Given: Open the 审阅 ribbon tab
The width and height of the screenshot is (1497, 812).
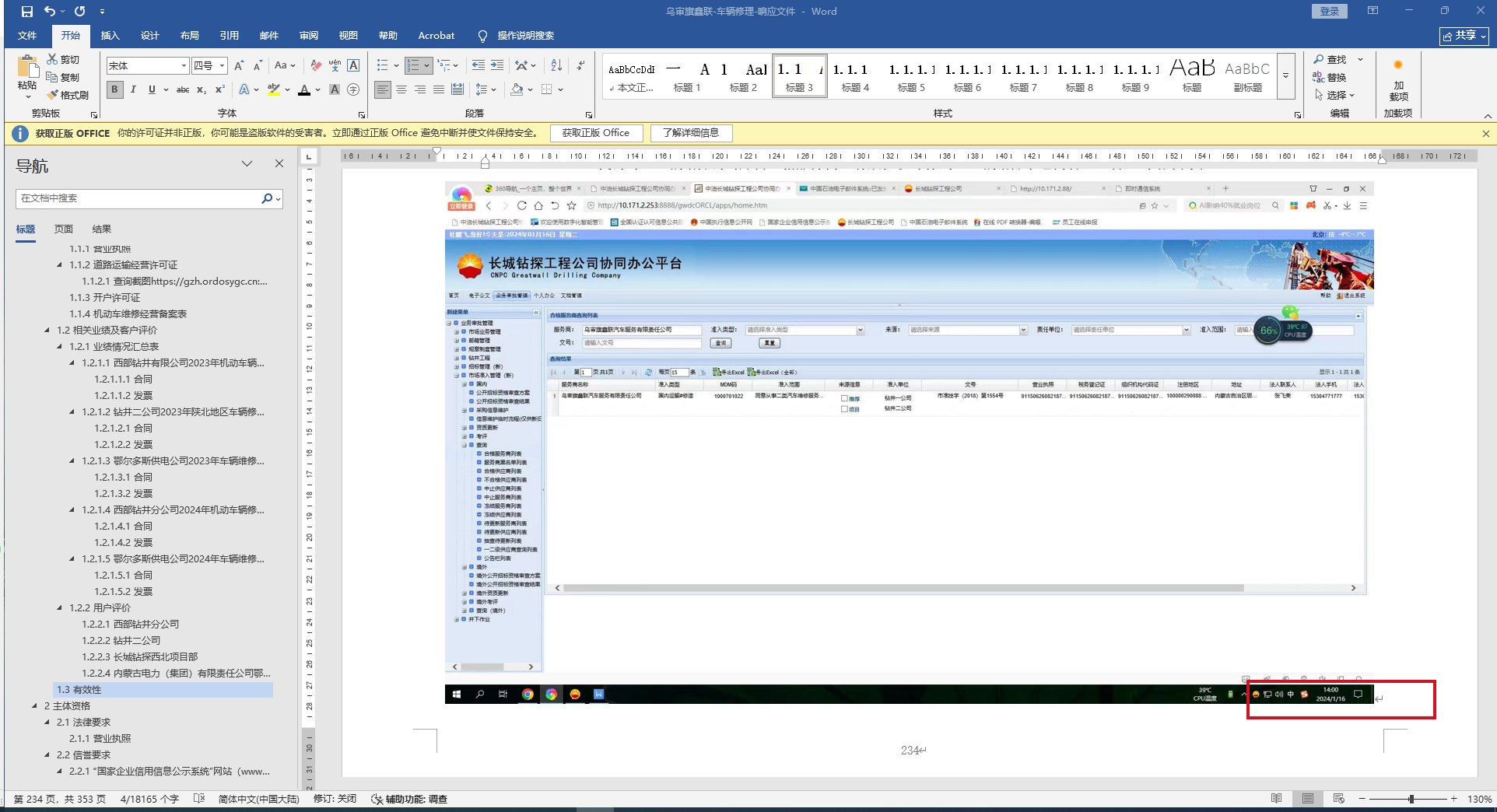Looking at the screenshot, I should pos(309,36).
